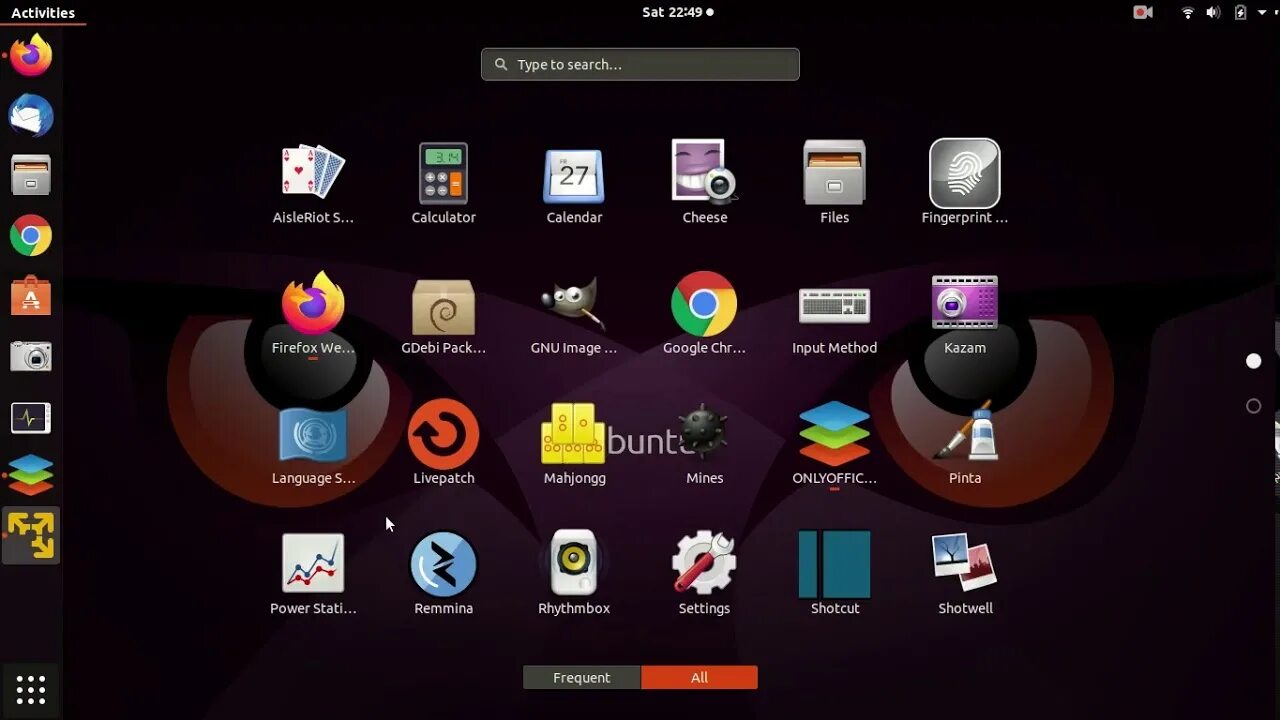Image resolution: width=1280 pixels, height=720 pixels.
Task: Click the Type to search field
Action: click(x=640, y=64)
